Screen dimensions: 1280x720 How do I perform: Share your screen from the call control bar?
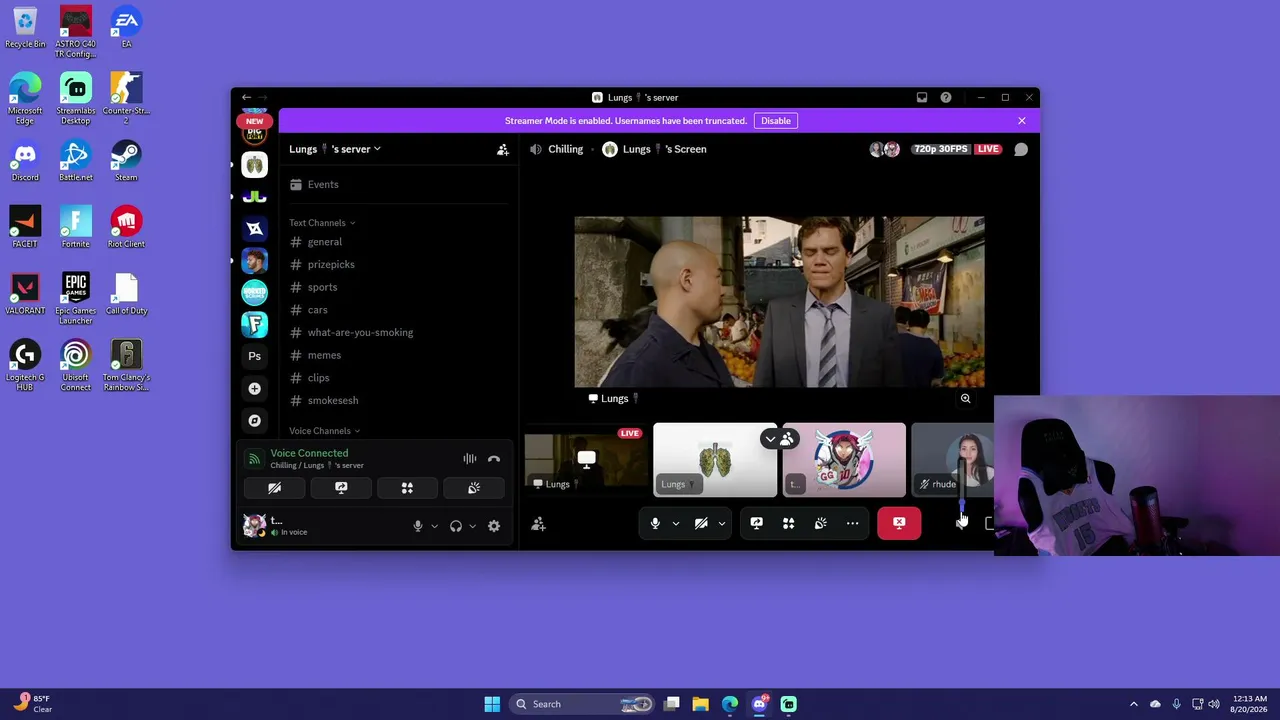click(757, 523)
